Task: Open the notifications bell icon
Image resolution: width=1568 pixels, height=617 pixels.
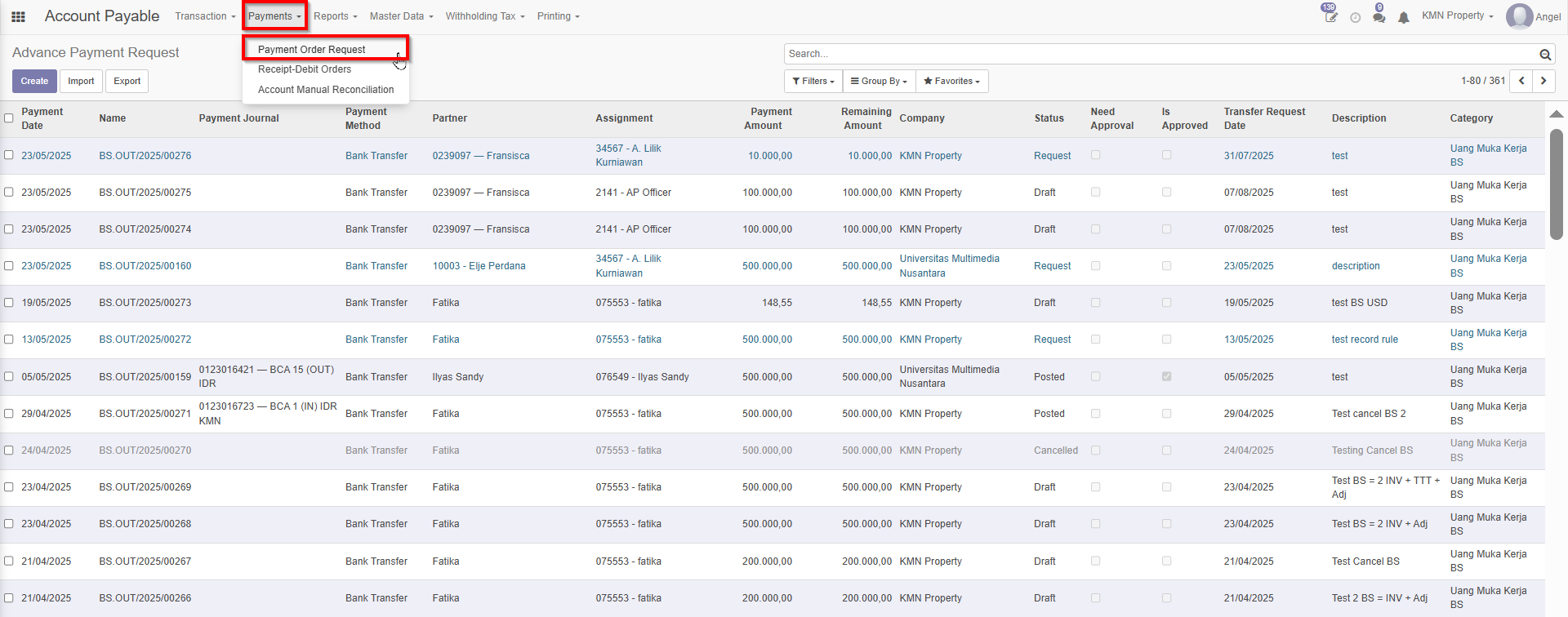Action: point(1404,17)
